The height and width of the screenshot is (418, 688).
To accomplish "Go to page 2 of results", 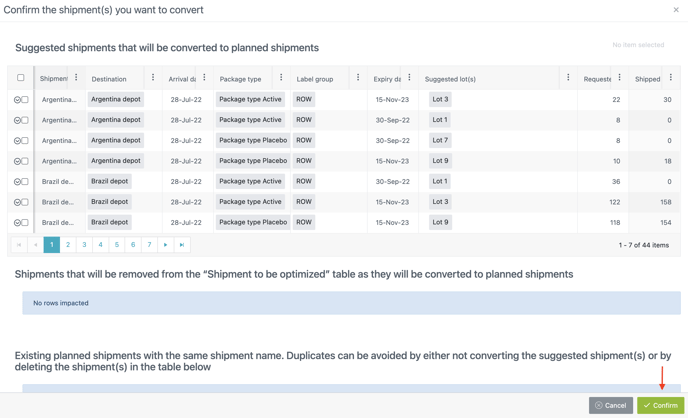I will [x=68, y=245].
